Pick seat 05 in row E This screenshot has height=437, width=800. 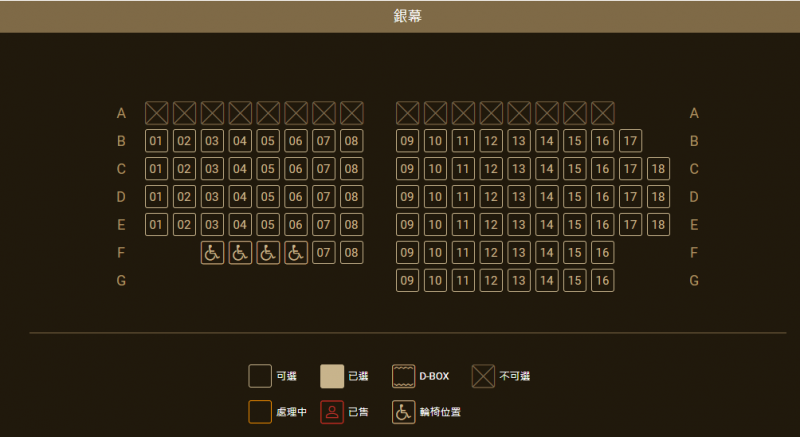268,225
